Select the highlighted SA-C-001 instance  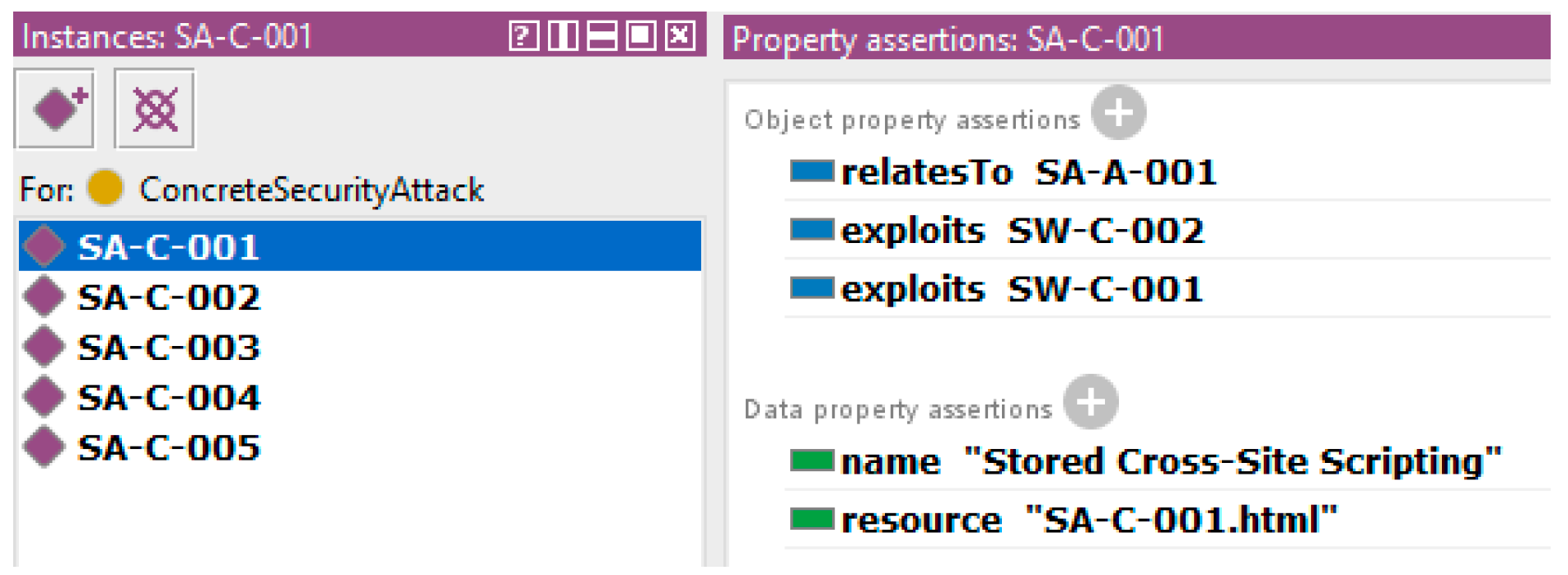[168, 247]
